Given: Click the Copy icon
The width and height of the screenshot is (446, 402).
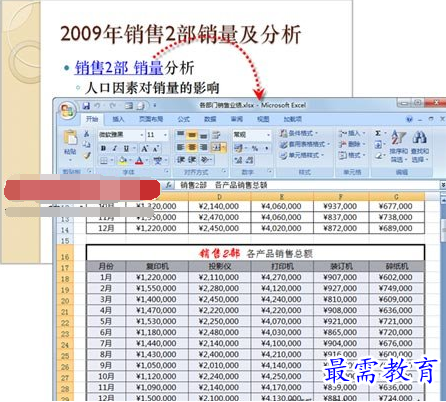Looking at the screenshot, I should point(87,144).
